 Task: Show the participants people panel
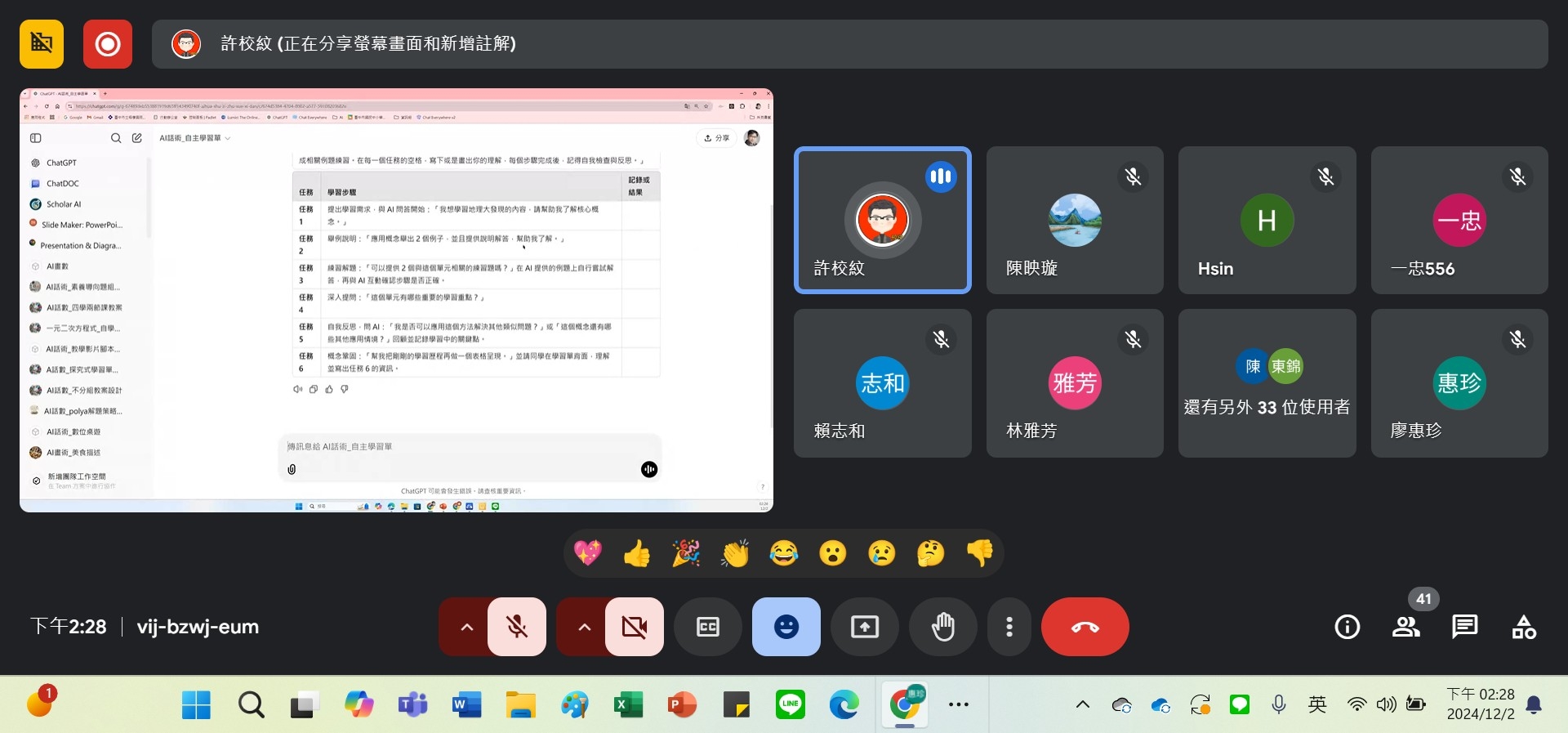tap(1405, 627)
